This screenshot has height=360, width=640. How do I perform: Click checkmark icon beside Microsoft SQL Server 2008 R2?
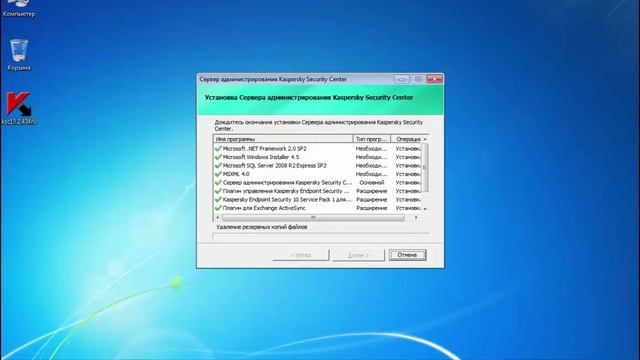(x=218, y=166)
